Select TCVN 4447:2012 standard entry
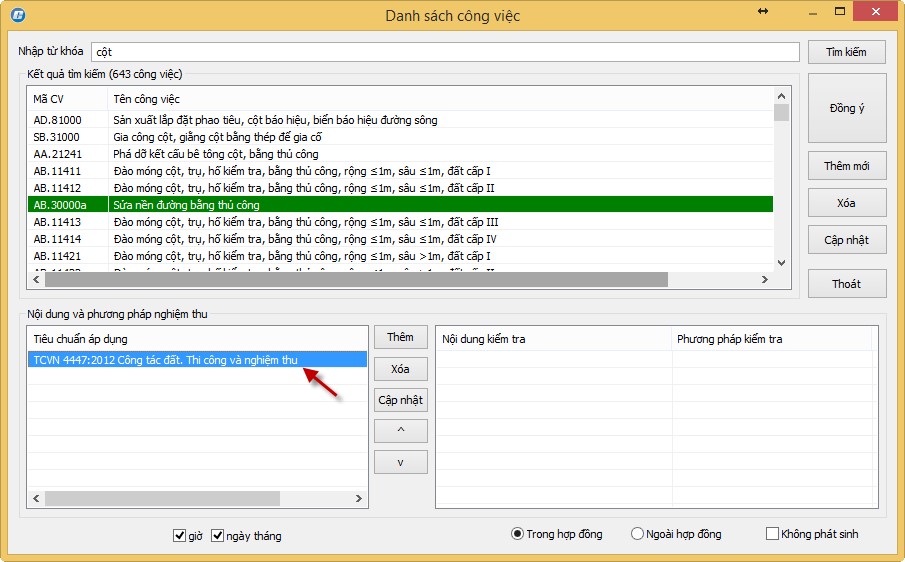The width and height of the screenshot is (905, 562). [x=165, y=360]
